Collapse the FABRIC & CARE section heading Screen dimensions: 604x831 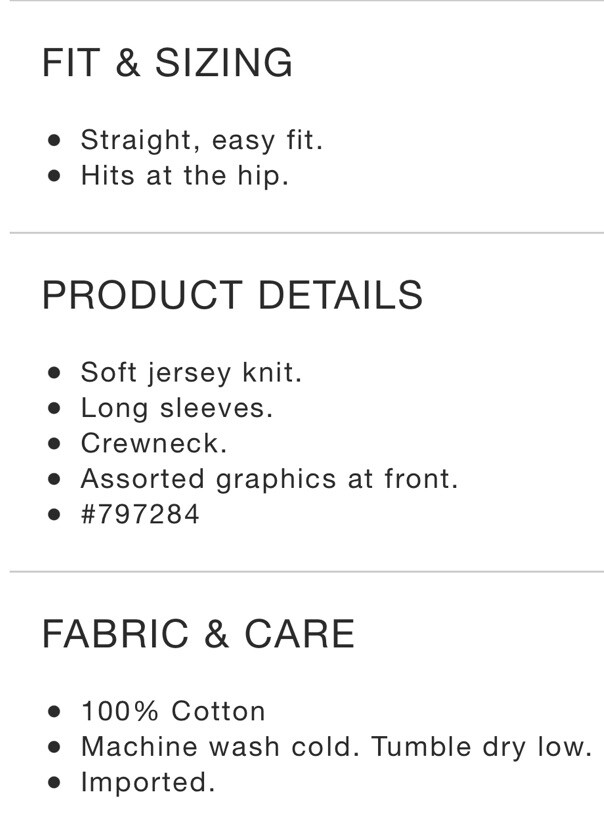coord(198,633)
